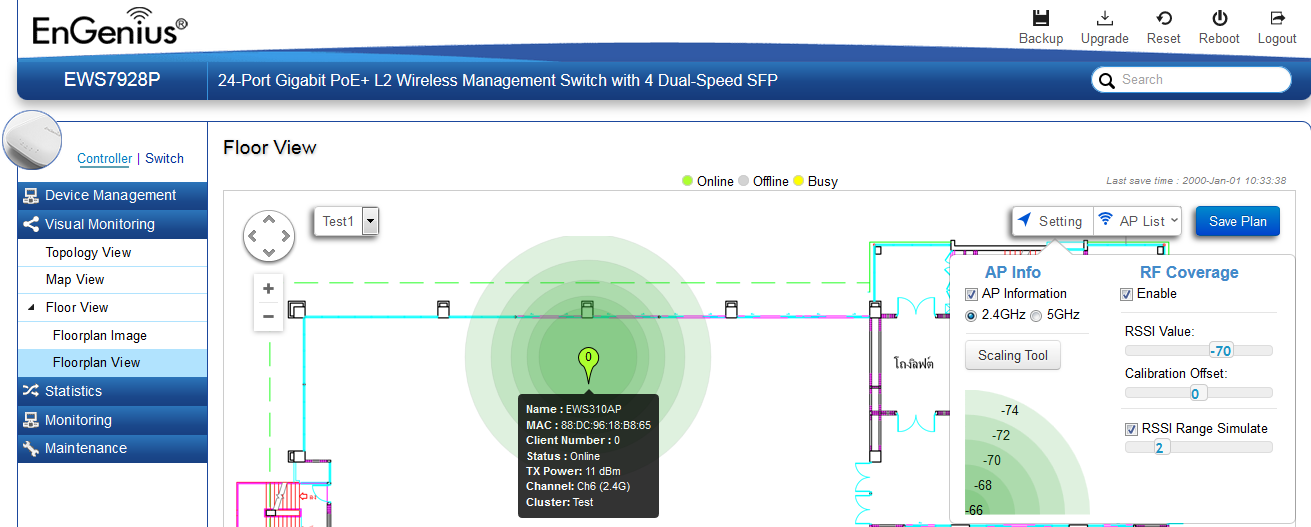Image resolution: width=1311 pixels, height=527 pixels.
Task: Zoom in with the plus button
Action: 268,289
